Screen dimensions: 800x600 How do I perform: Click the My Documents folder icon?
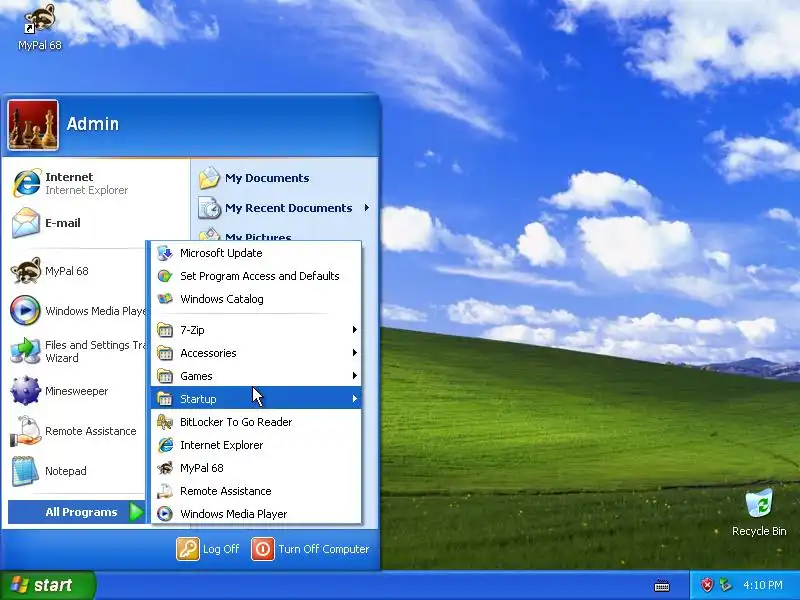pos(209,178)
